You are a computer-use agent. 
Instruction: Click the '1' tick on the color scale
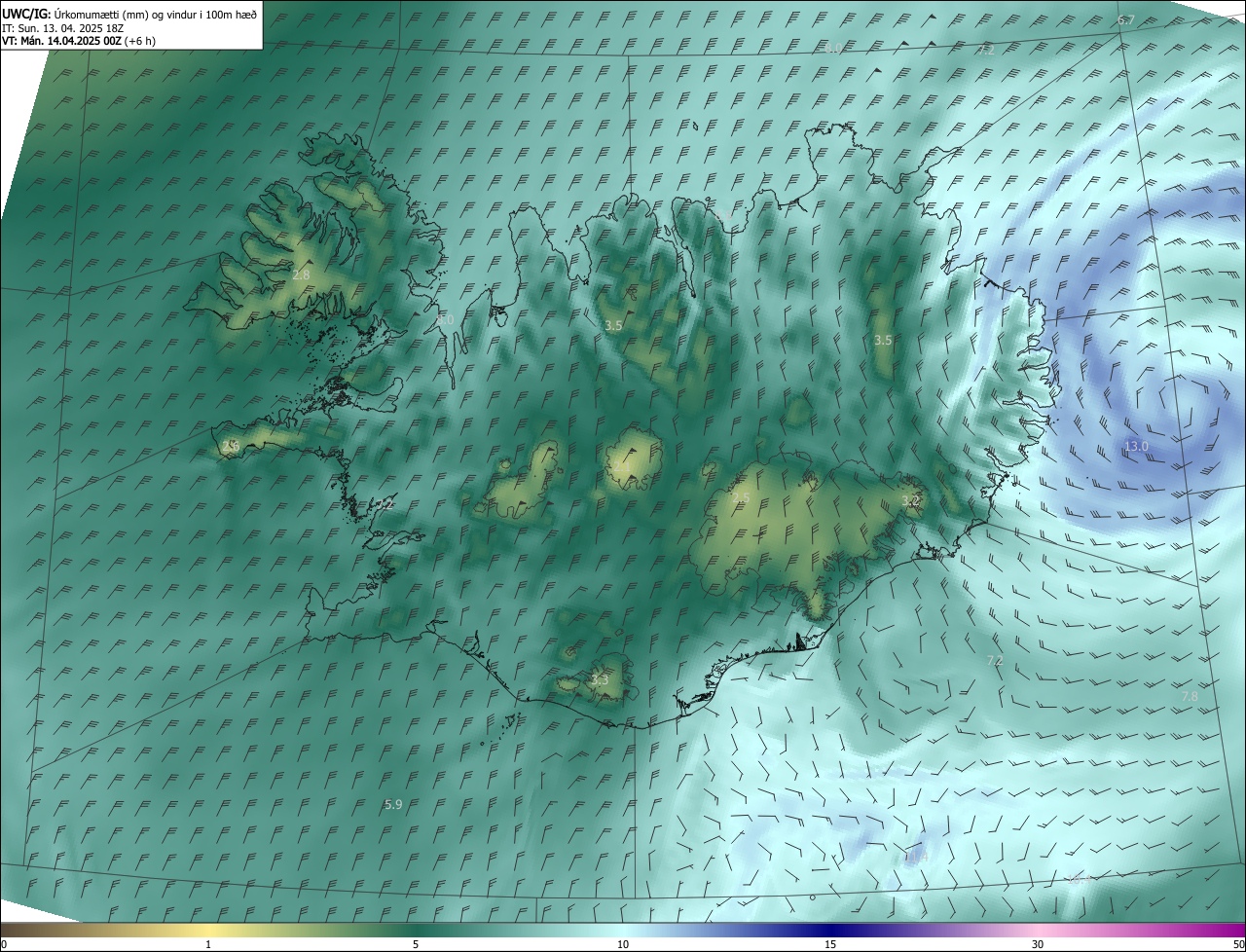(x=208, y=944)
